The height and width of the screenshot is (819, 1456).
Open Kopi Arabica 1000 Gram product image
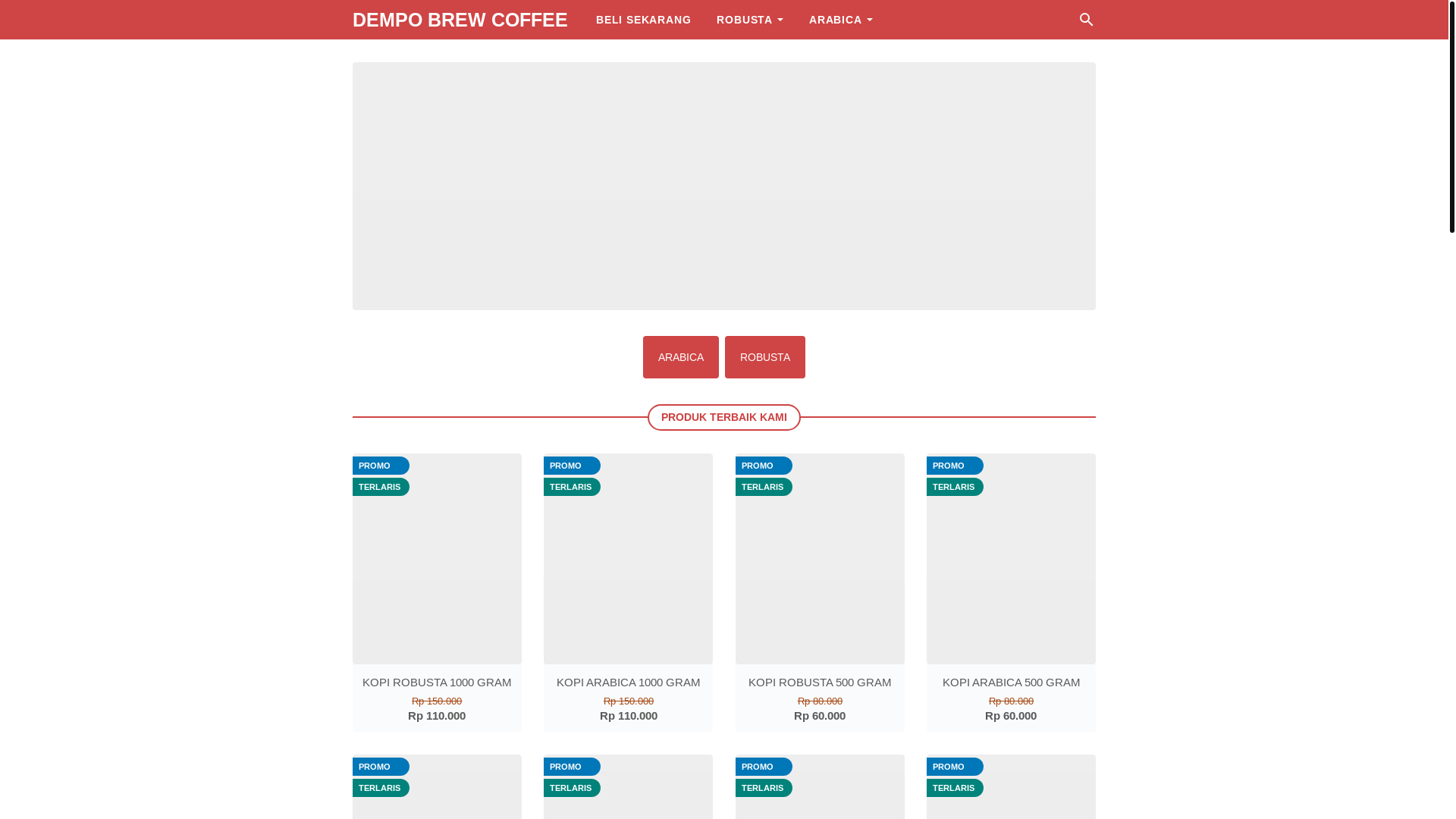628,559
